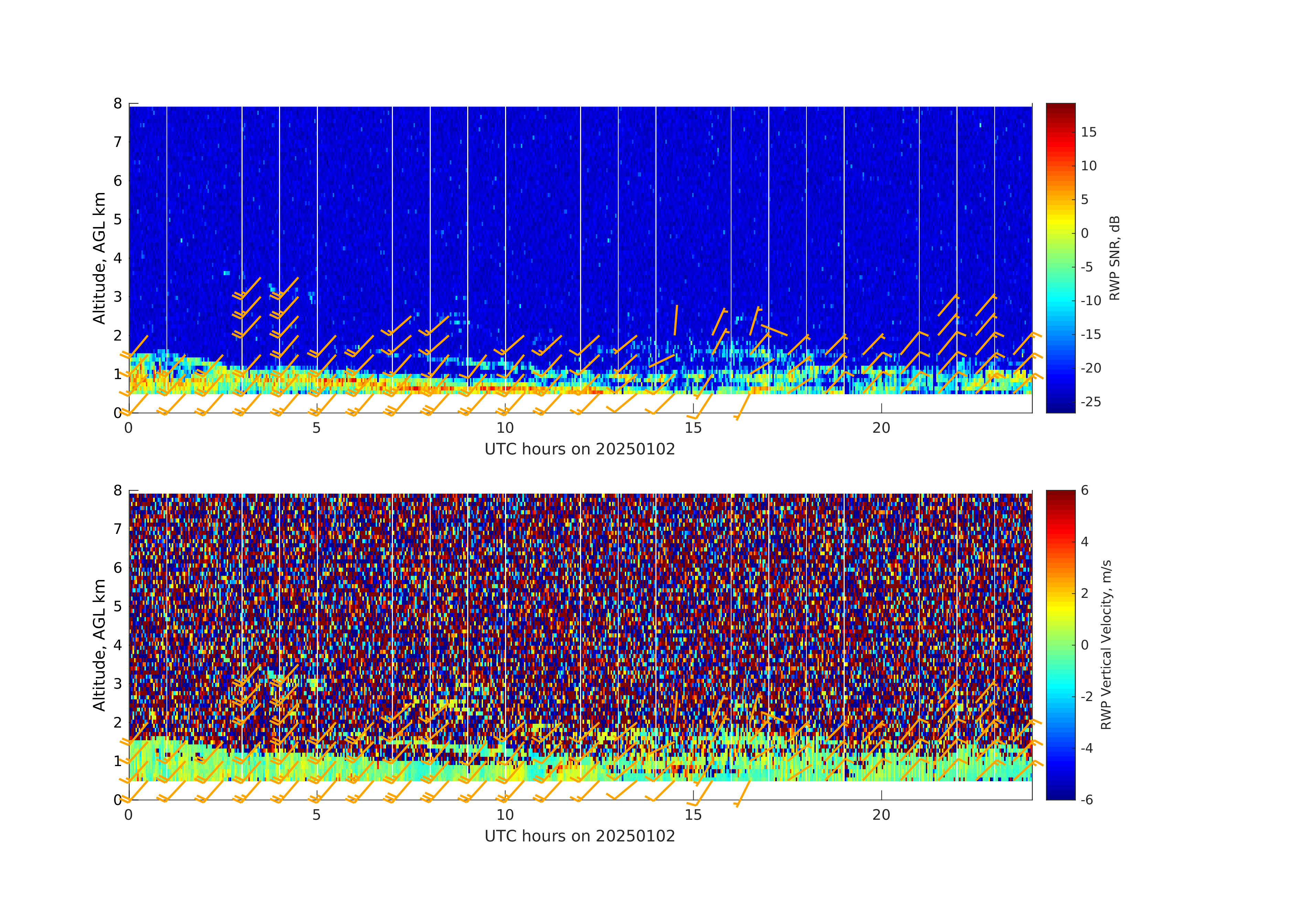
Task: Click the RWP Vertical Velocity colorbar
Action: [1060, 644]
